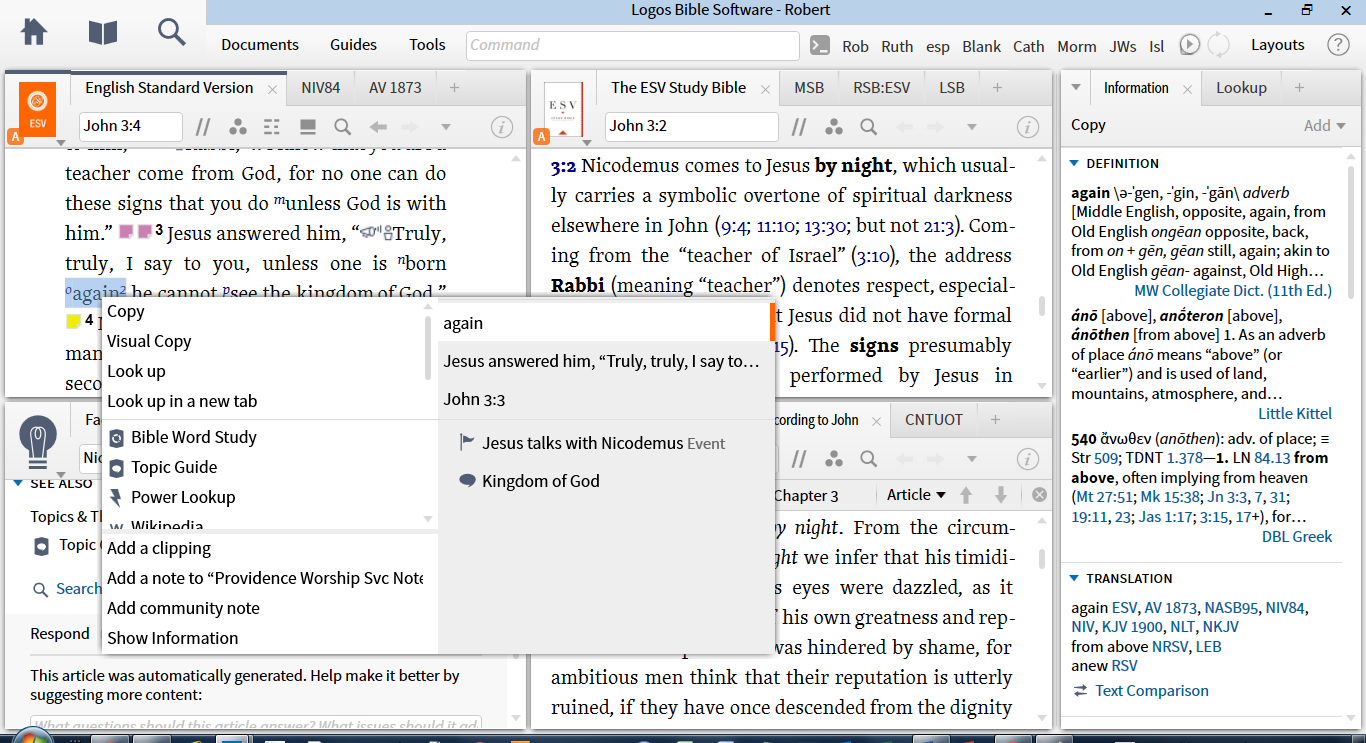Screen dimensions: 1366x743
Task: Click the multiview resources icon in ESV panel
Action: tap(308, 127)
